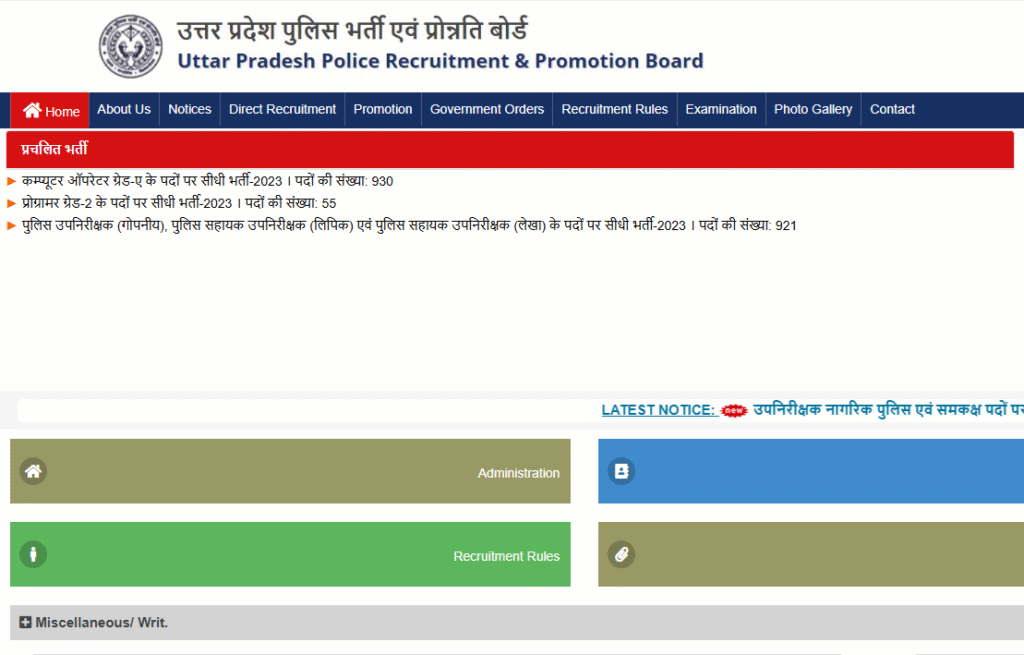Open the Direct Recruitment menu
The image size is (1024, 655).
(282, 110)
